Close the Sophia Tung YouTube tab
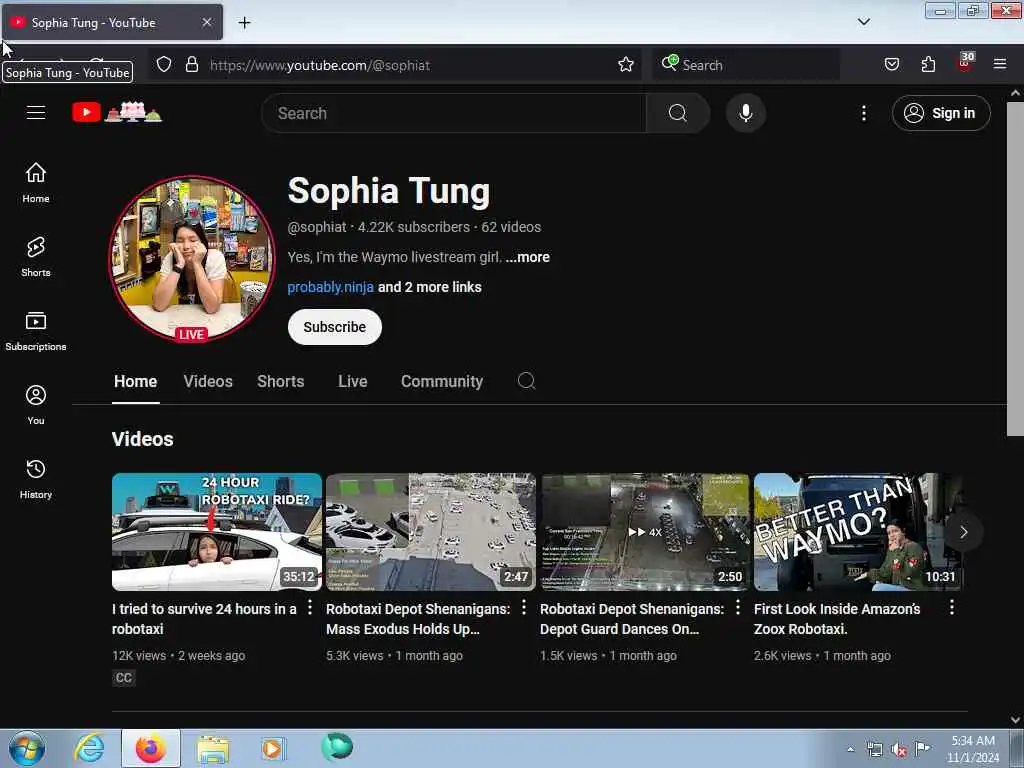Screen dimensions: 1024x768 (206, 22)
